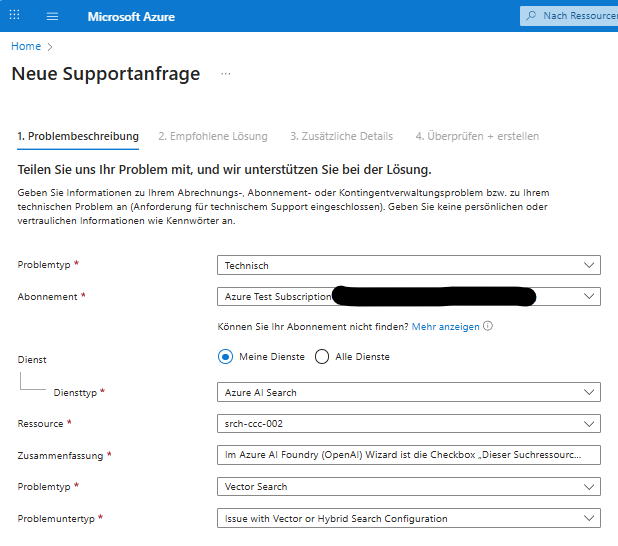Click the breadcrumb chevron after Home
This screenshot has width=618, height=546.
50,46
